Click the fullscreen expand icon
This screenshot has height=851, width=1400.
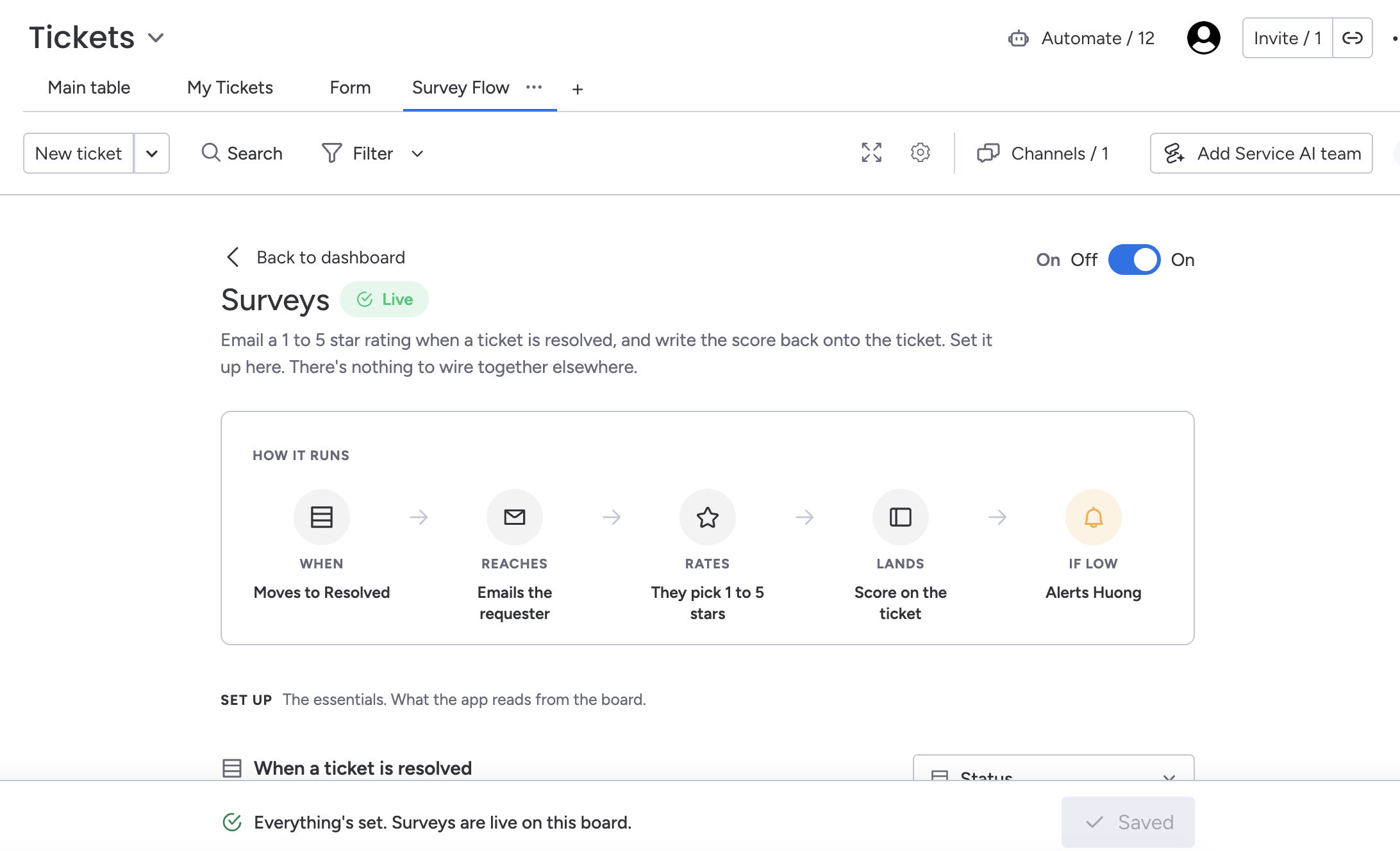871,153
